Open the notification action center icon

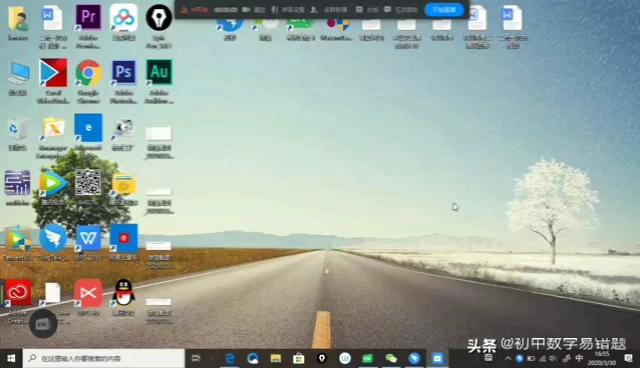point(628,358)
